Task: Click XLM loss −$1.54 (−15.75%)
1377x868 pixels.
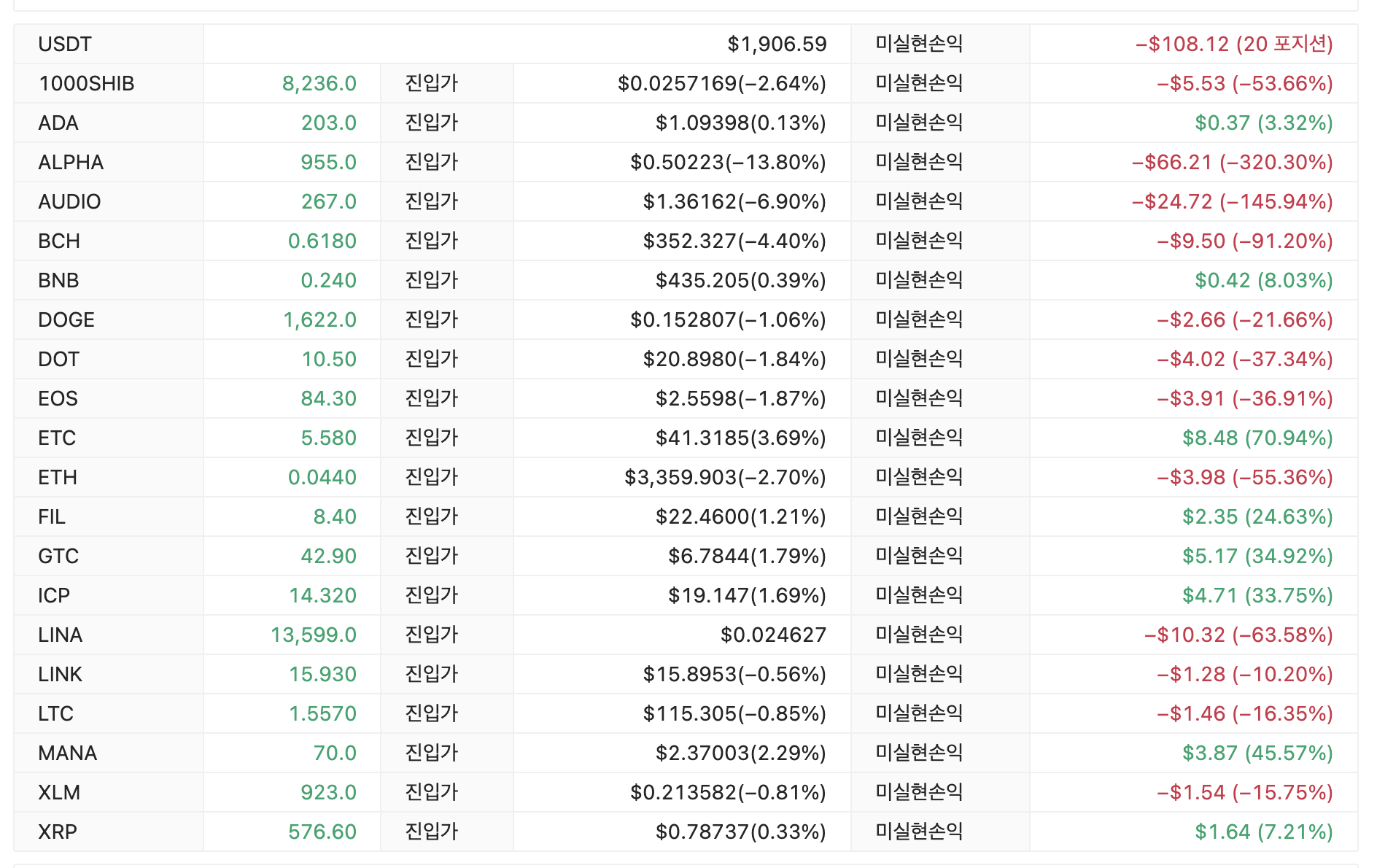Action: pyautogui.click(x=1245, y=793)
